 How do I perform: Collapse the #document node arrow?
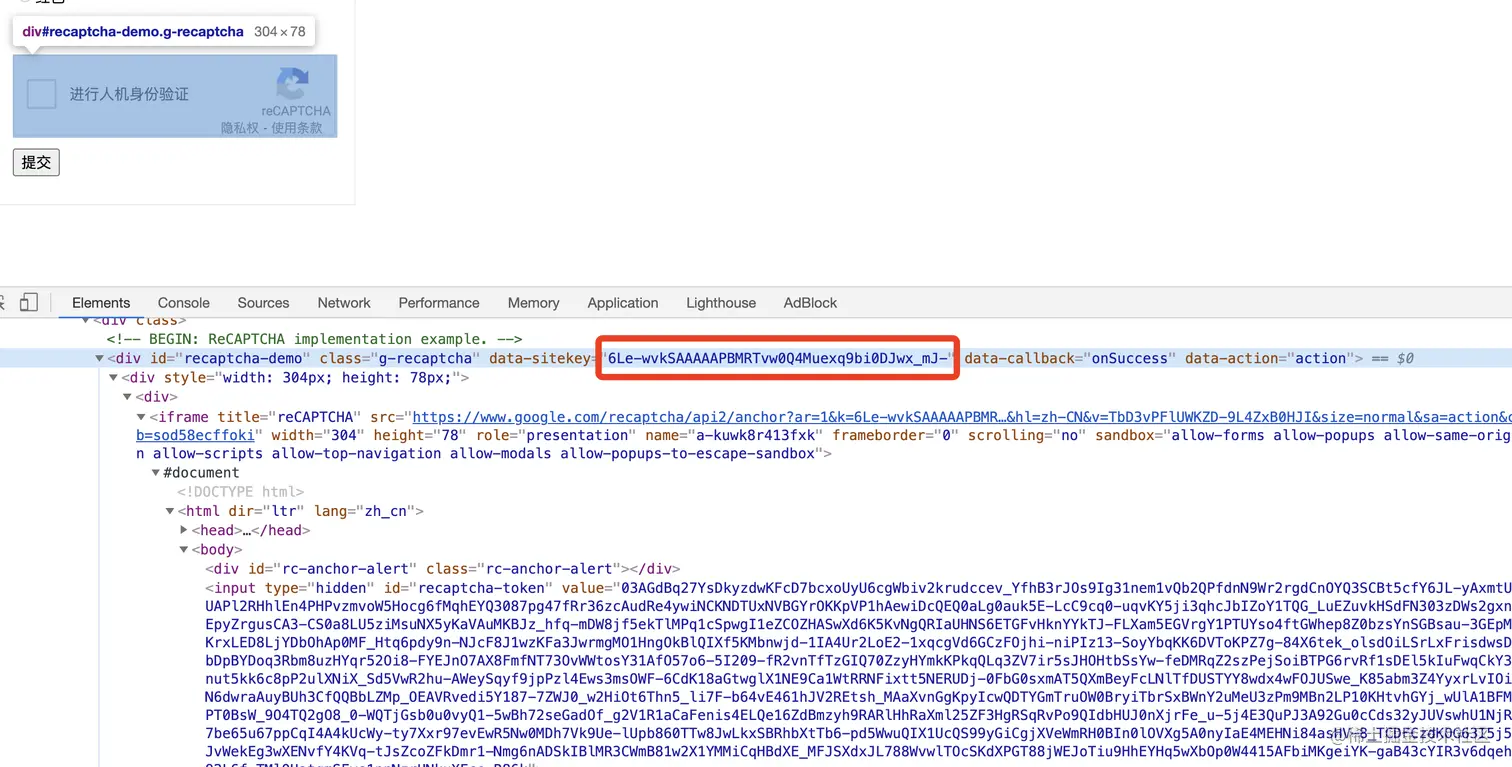click(x=156, y=473)
